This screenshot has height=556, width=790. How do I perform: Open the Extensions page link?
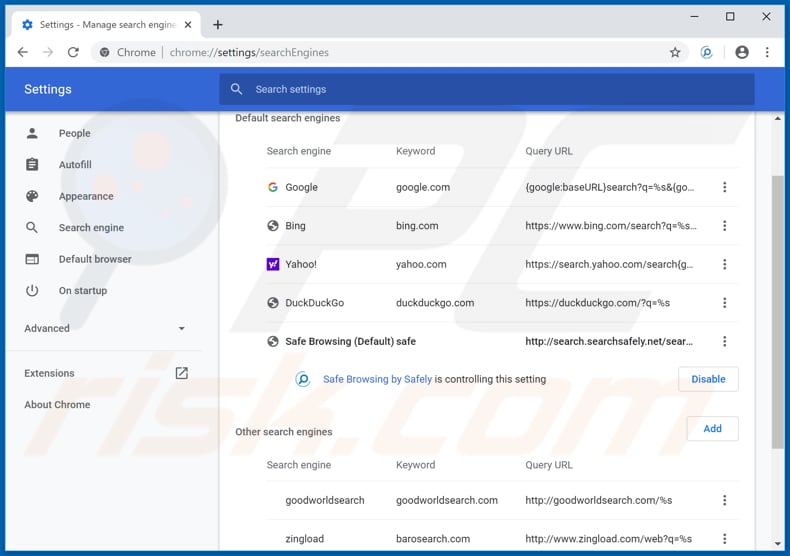click(x=49, y=373)
